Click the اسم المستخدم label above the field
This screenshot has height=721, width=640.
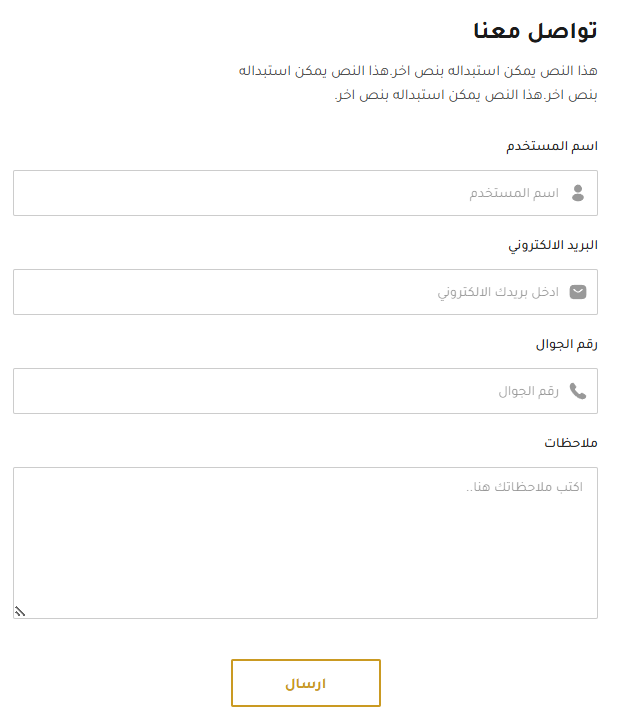pos(551,146)
